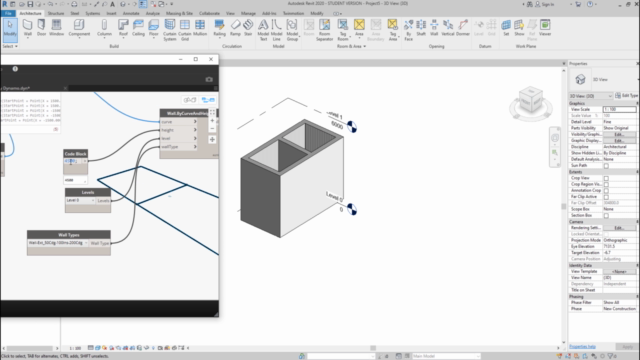Toggle Crop Region Visible checkbox

606,184
